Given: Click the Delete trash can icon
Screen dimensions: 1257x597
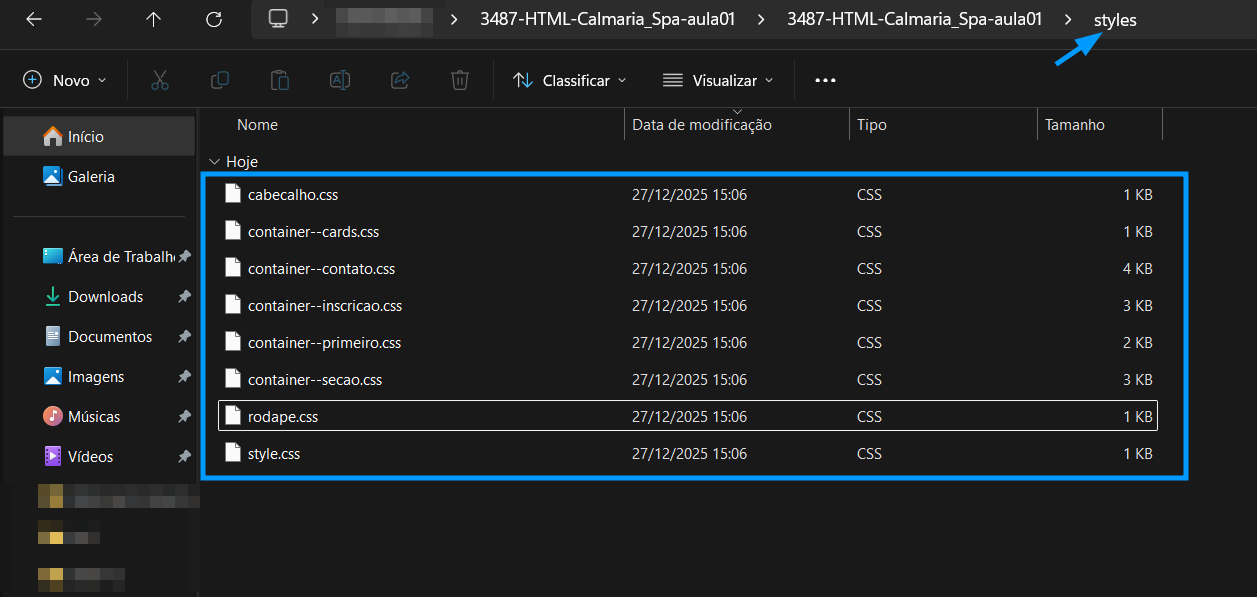Looking at the screenshot, I should point(460,80).
